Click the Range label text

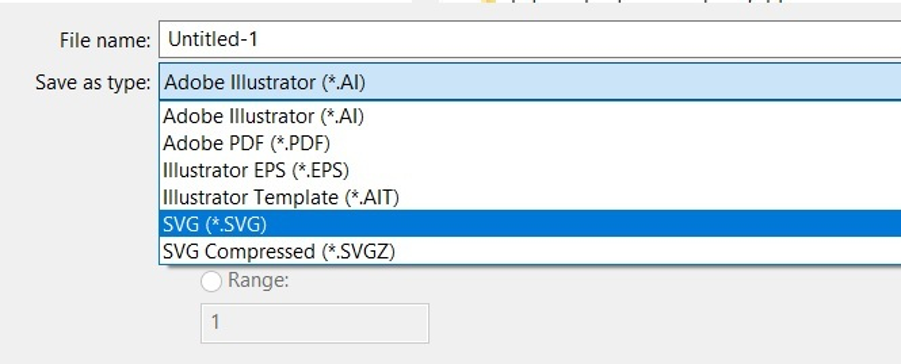point(258,281)
